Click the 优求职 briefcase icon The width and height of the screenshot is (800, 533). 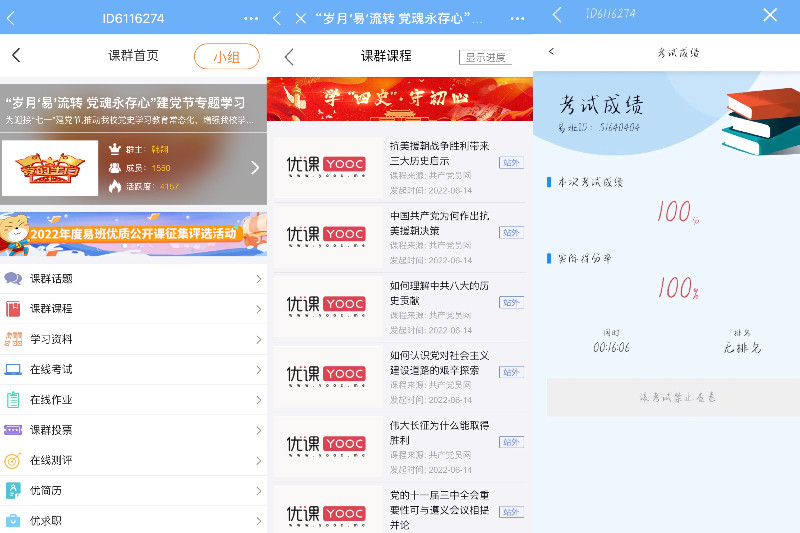[x=13, y=520]
